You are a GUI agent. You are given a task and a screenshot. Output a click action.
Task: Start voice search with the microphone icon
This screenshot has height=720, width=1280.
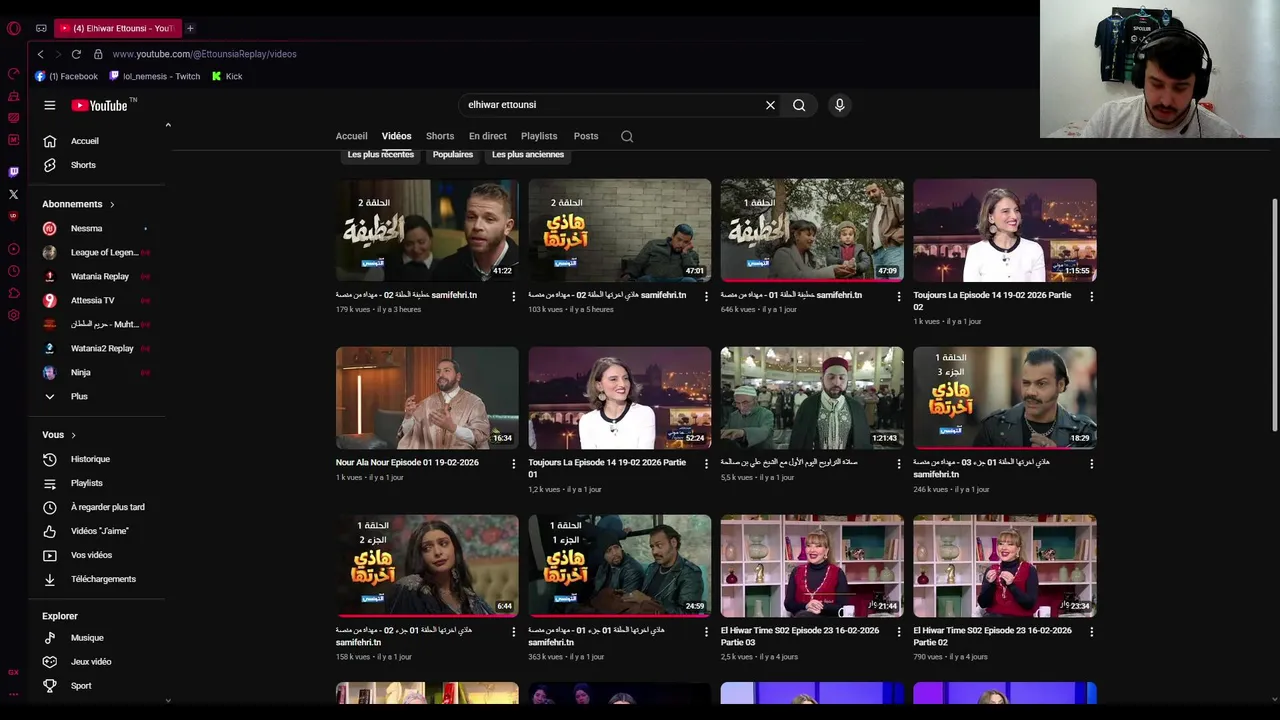click(x=839, y=105)
